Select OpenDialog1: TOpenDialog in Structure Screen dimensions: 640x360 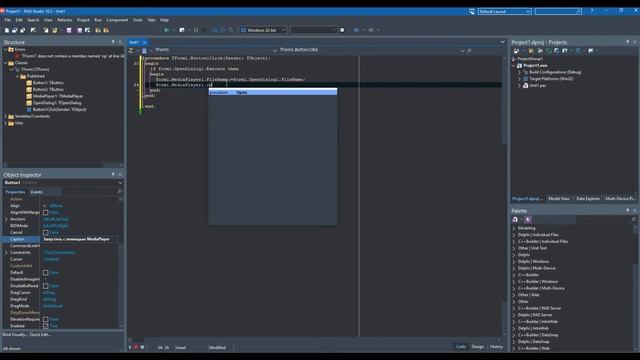(x=57, y=103)
